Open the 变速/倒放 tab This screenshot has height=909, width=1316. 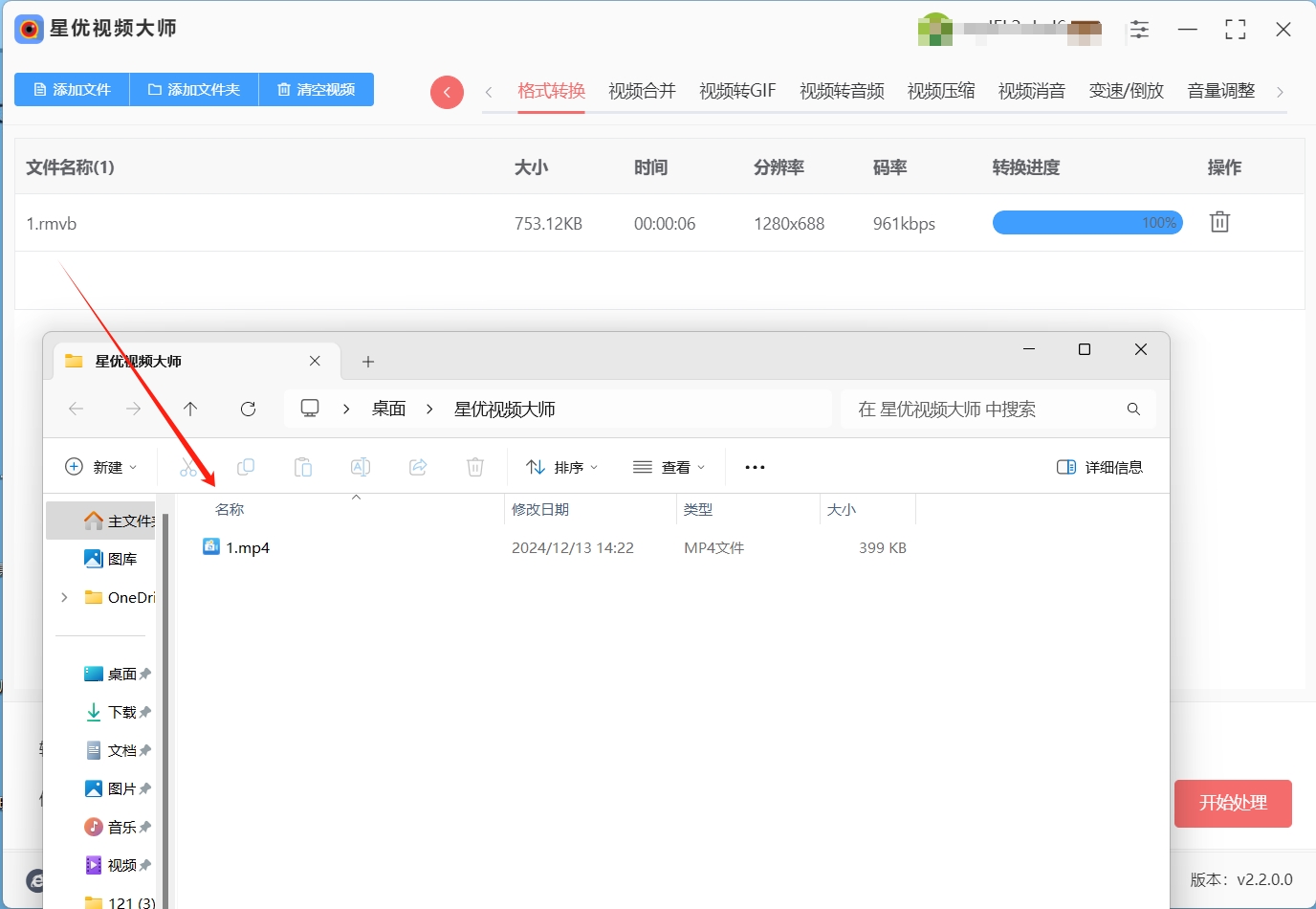[x=1127, y=91]
